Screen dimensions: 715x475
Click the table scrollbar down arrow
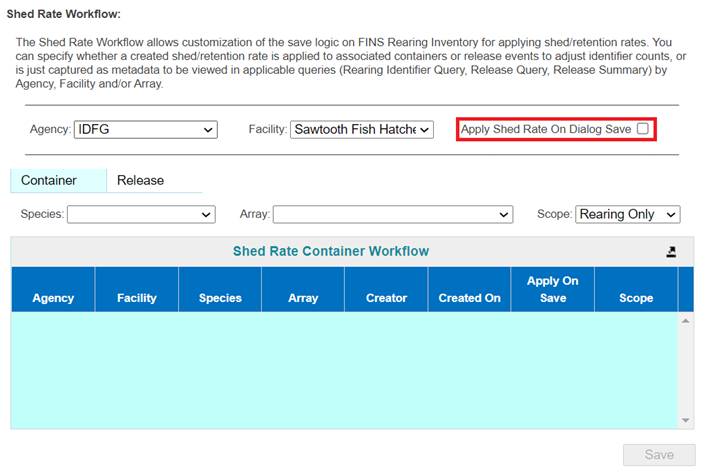coord(685,420)
